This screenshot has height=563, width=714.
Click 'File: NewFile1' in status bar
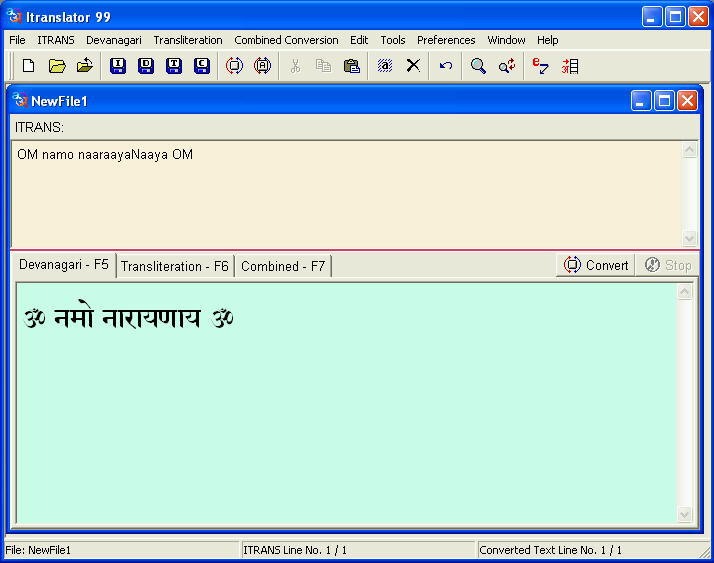pyautogui.click(x=38, y=550)
